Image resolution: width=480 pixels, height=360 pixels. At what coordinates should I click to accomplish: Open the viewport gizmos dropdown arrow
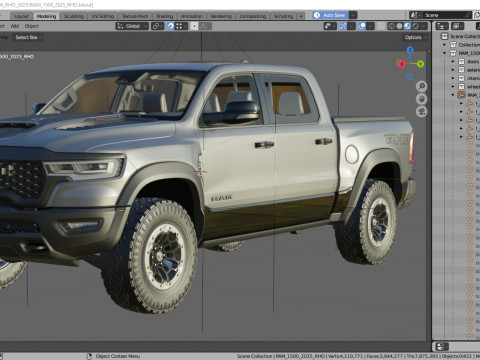point(352,26)
